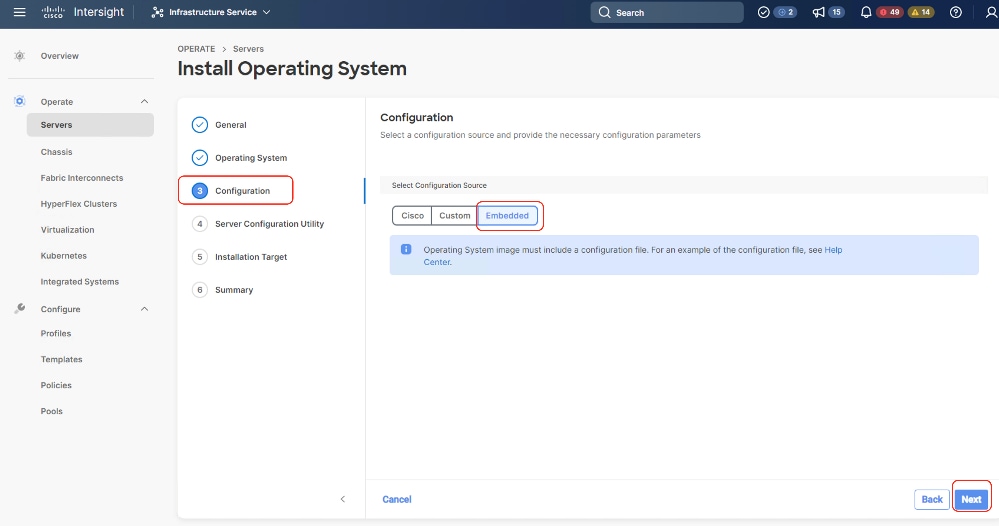Open Policies under Configure
The width and height of the screenshot is (999, 526).
click(56, 385)
